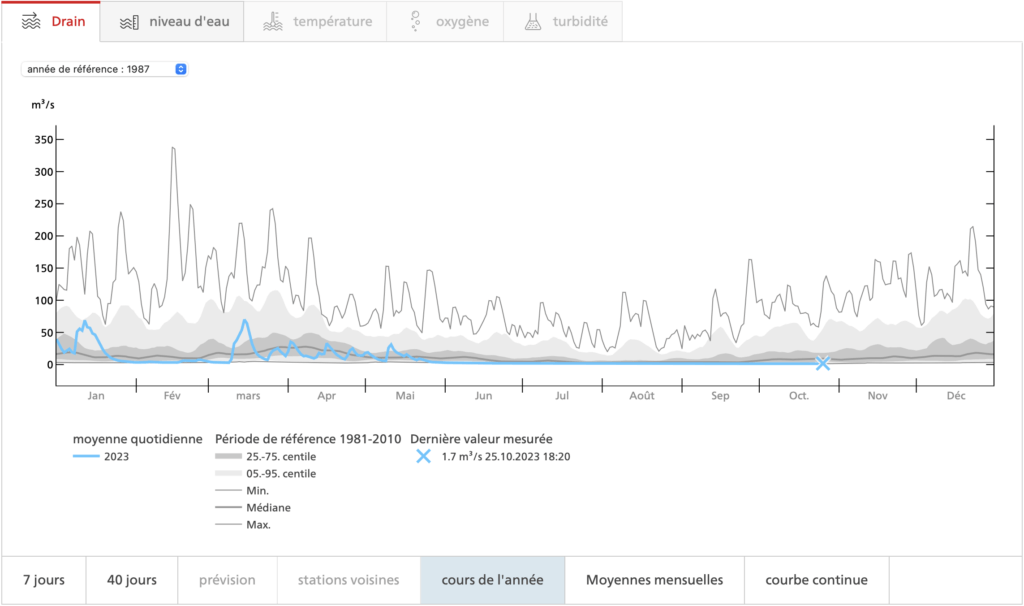The image size is (1024, 606).
Task: Click the oxygène bubbles icon
Action: [x=414, y=21]
